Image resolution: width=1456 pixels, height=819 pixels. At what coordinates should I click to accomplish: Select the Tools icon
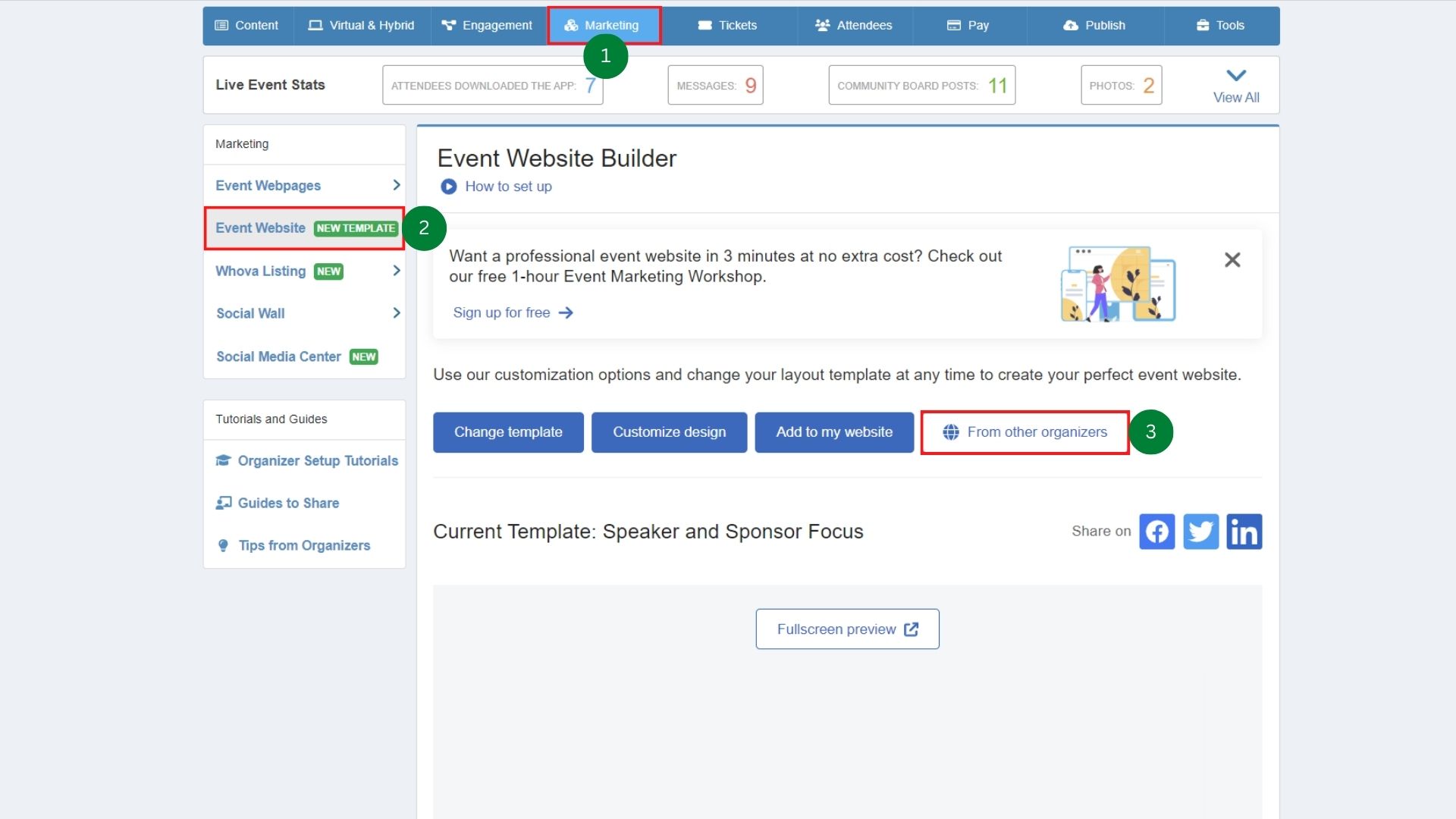click(x=1202, y=25)
